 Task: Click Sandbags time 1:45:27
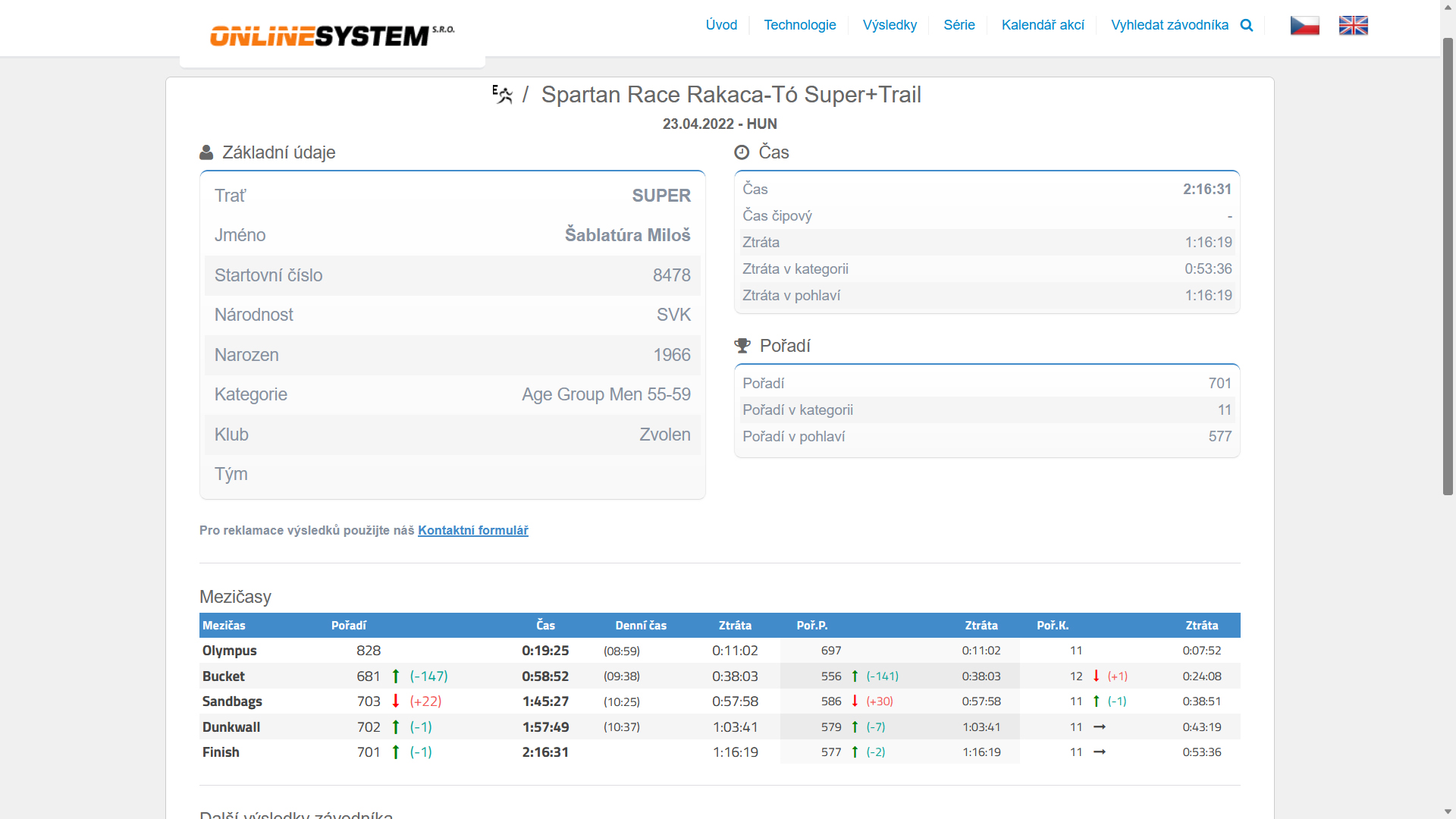pos(545,701)
